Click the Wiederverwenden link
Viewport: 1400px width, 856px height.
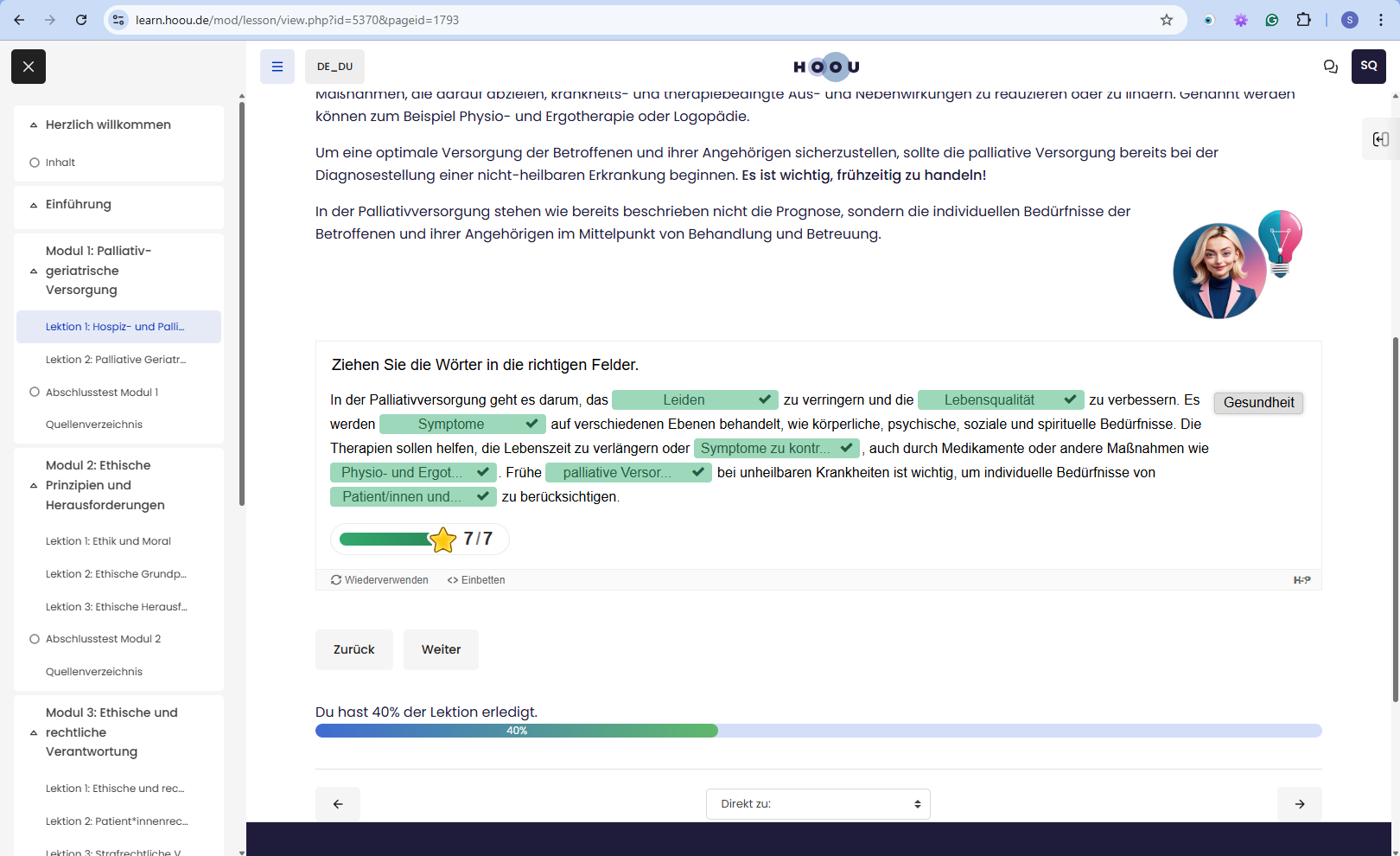point(379,580)
